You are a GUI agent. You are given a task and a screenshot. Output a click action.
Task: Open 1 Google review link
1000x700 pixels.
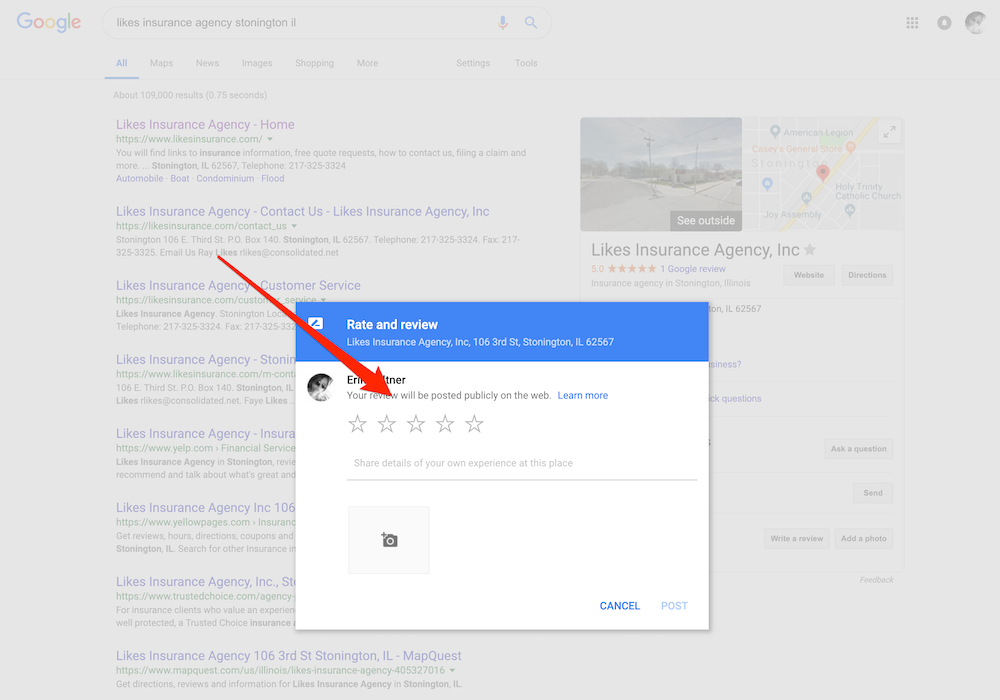click(693, 269)
